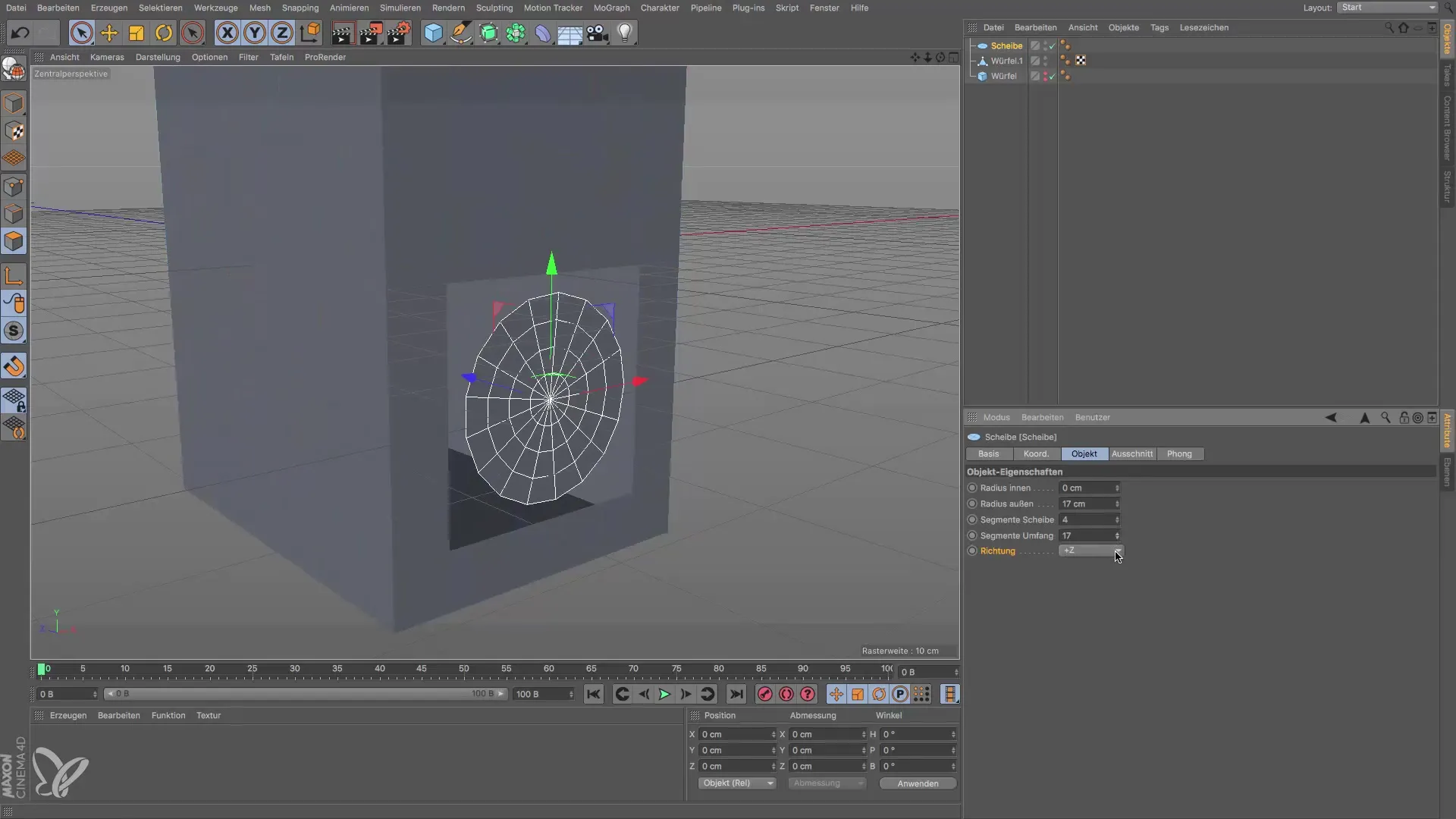Toggle parameter P keyframe recording
The image size is (1456, 819).
[x=900, y=694]
